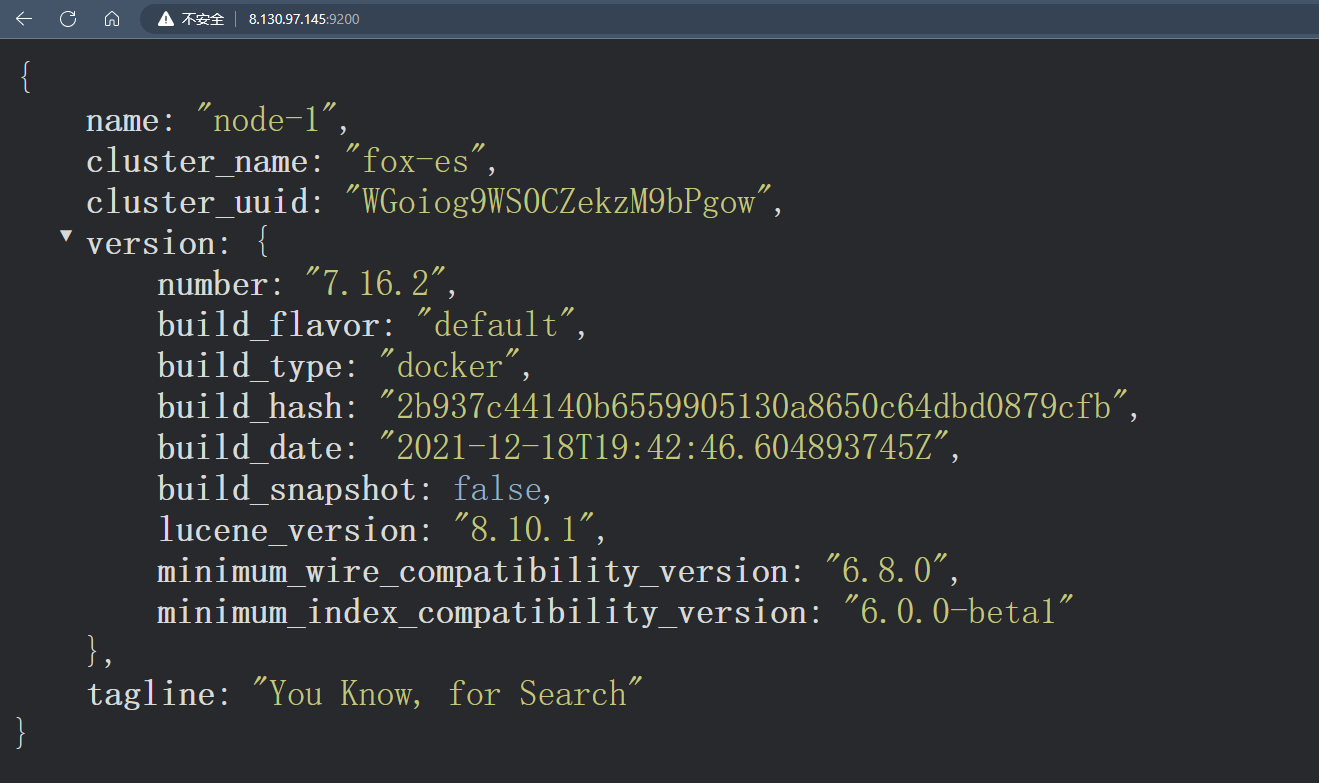Collapse the version object triangle
Screen dimensions: 1319x783
click(66, 236)
